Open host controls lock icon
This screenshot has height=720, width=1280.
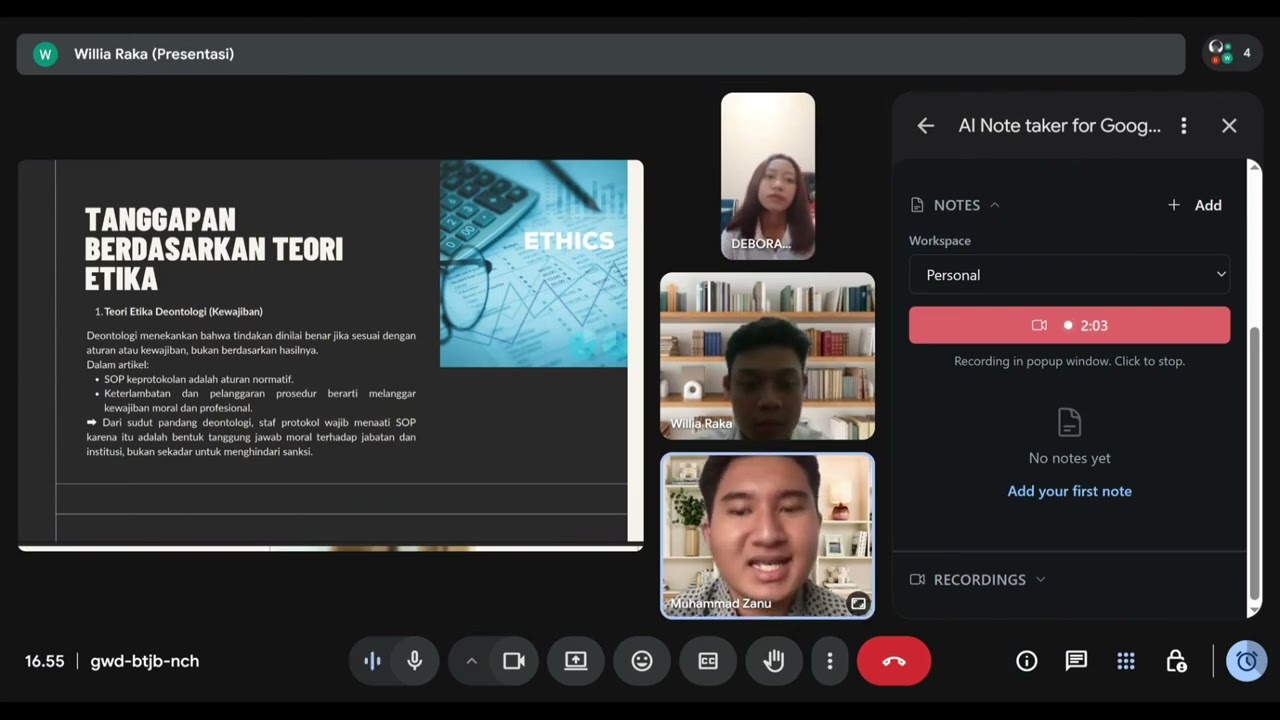[x=1176, y=661]
